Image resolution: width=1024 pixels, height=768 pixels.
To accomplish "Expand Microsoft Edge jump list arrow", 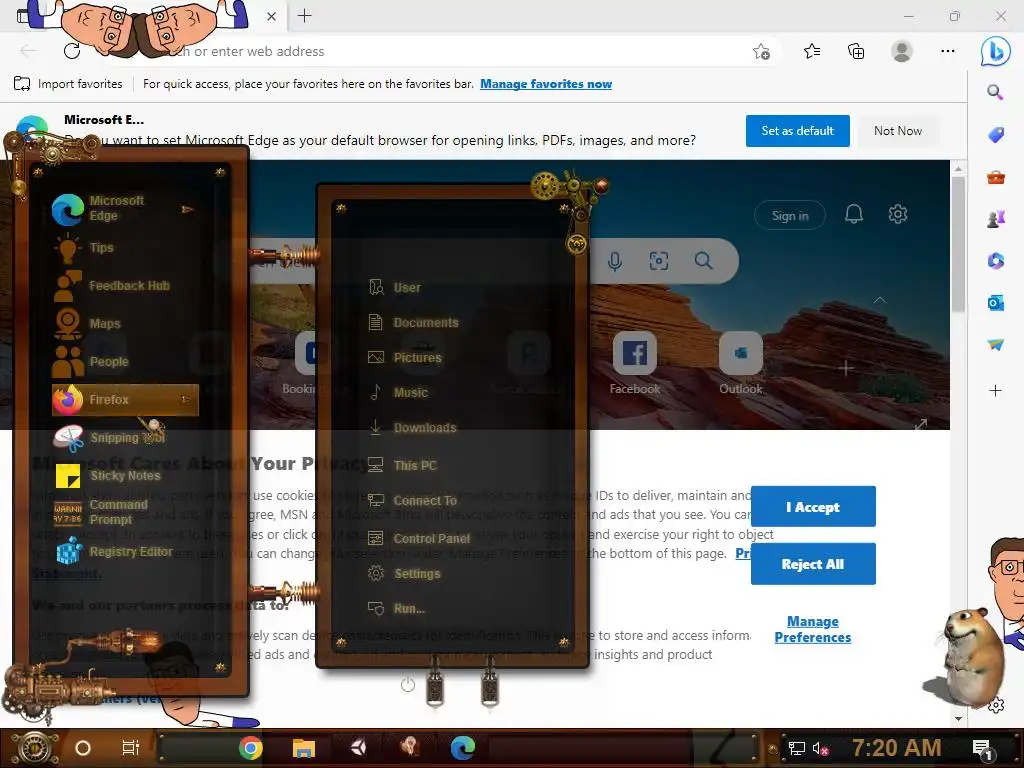I will click(x=187, y=209).
